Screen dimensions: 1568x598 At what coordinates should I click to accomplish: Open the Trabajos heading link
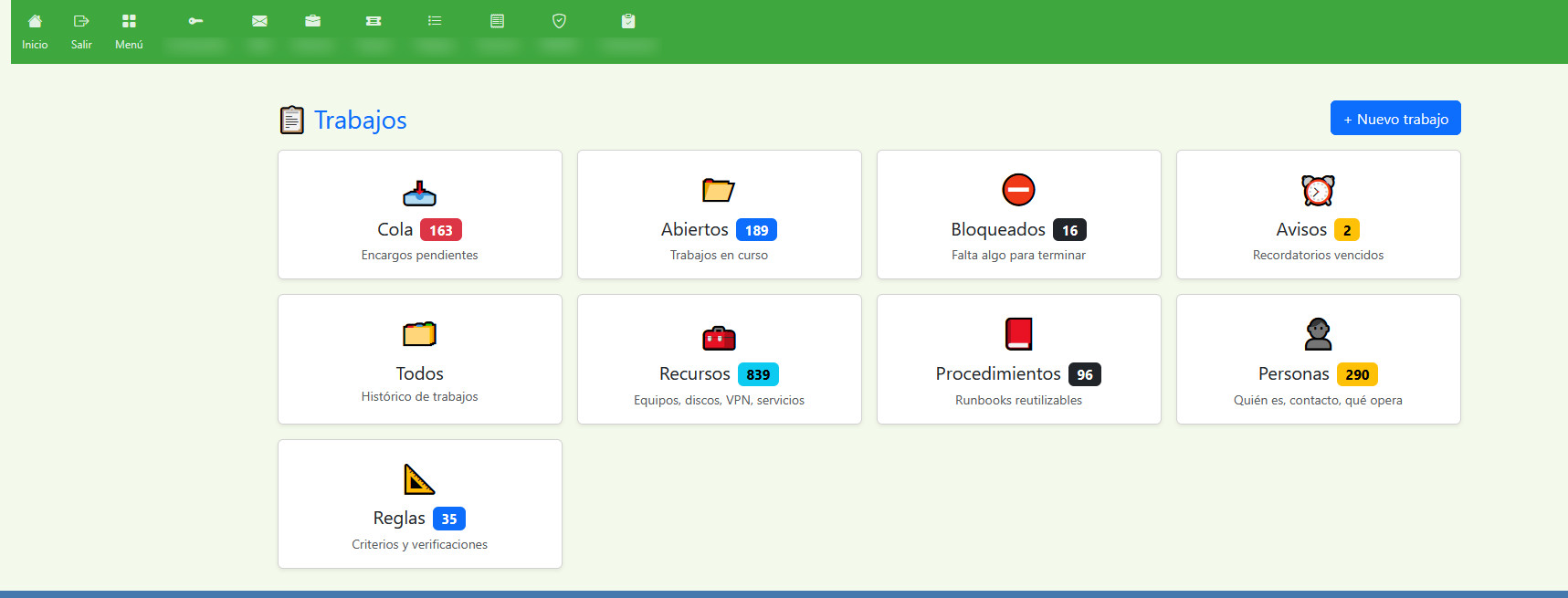click(x=361, y=120)
